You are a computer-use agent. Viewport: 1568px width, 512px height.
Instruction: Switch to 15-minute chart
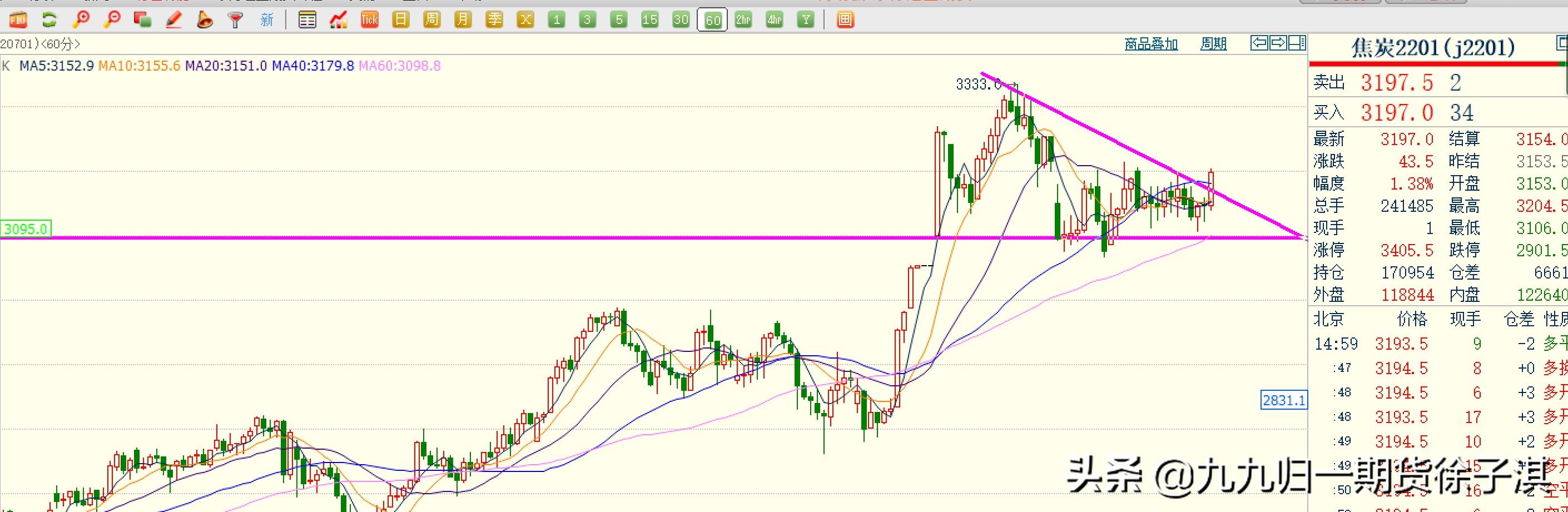[x=650, y=20]
